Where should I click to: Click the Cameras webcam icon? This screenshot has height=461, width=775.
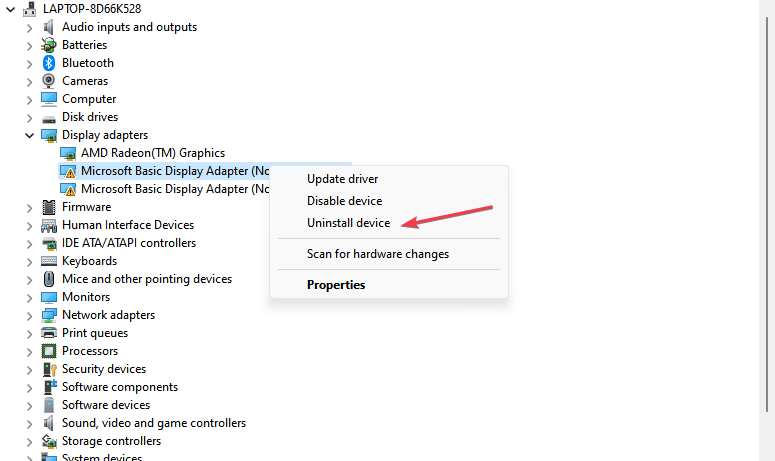(x=48, y=81)
